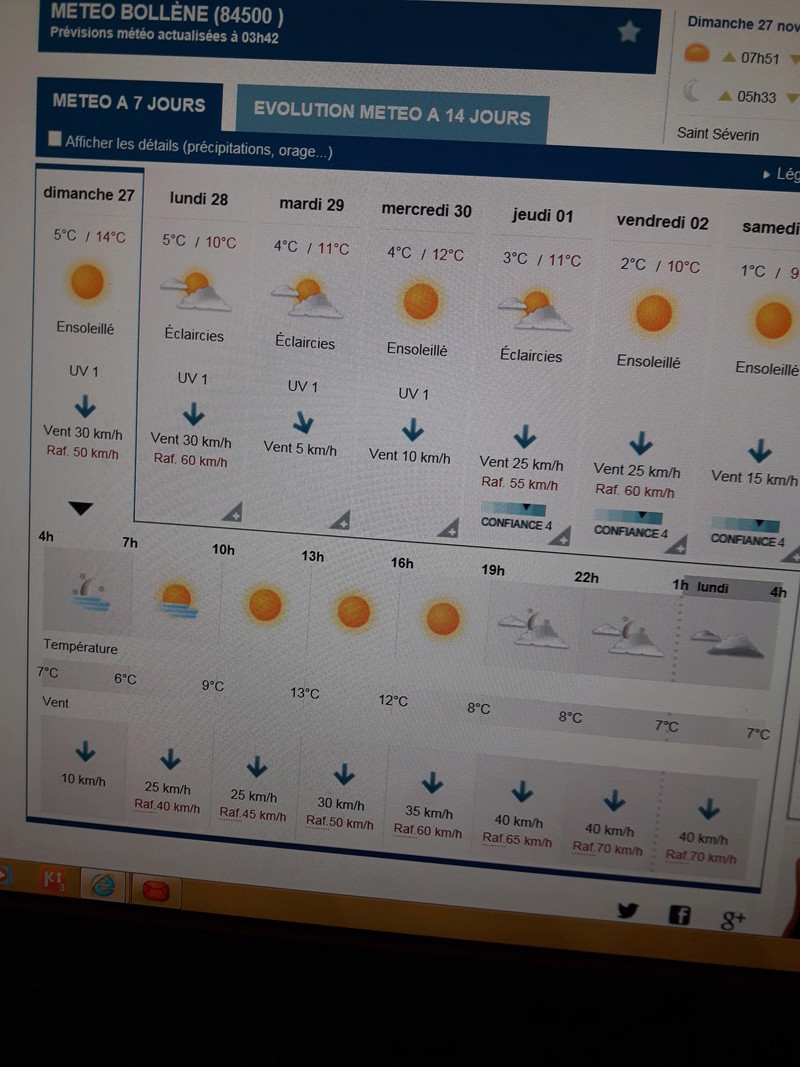This screenshot has width=800, height=1067.
Task: Open the Légende disclosure link
Action: [782, 174]
